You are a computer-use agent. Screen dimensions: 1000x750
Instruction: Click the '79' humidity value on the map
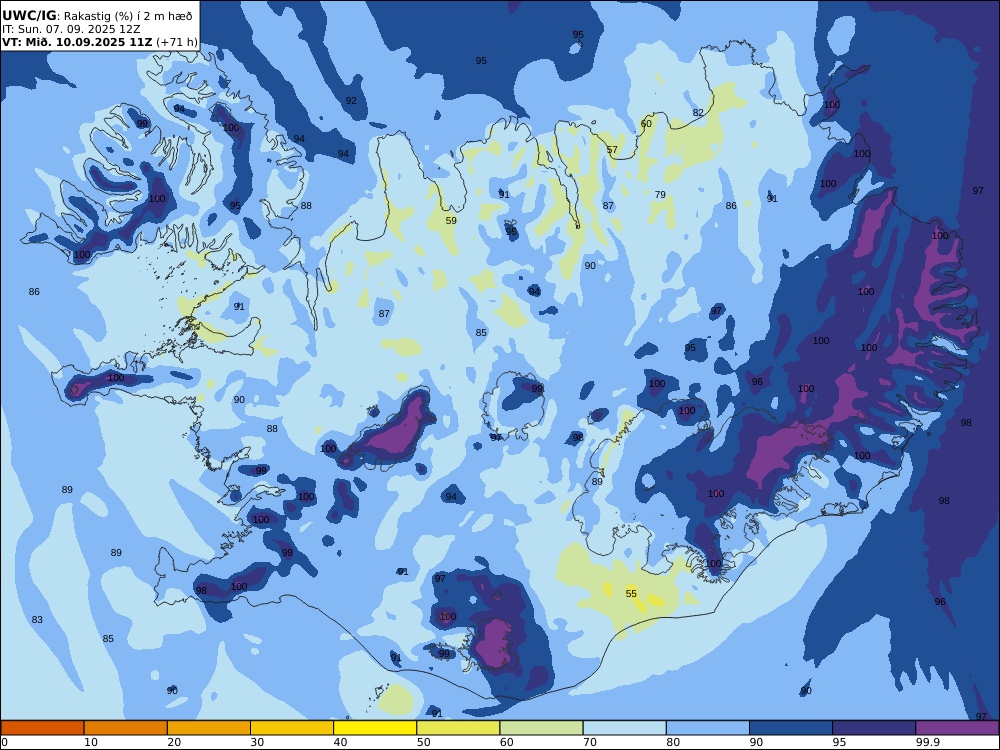tap(660, 195)
